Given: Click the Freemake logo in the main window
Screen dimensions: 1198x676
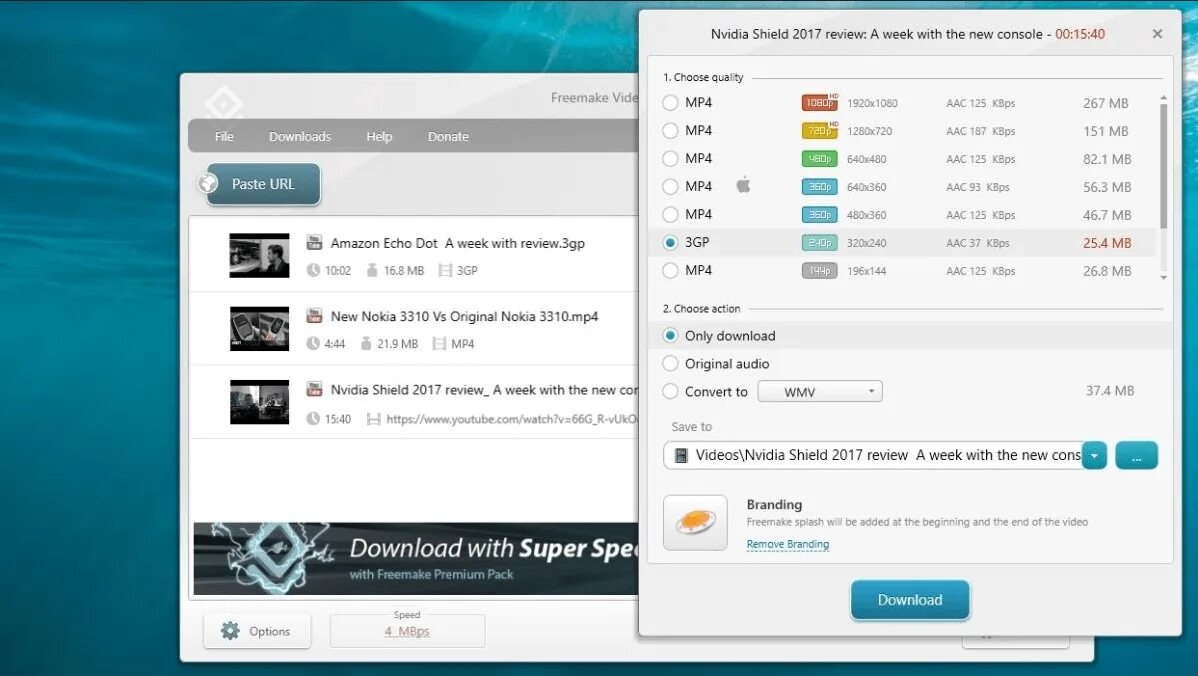Looking at the screenshot, I should [x=224, y=104].
